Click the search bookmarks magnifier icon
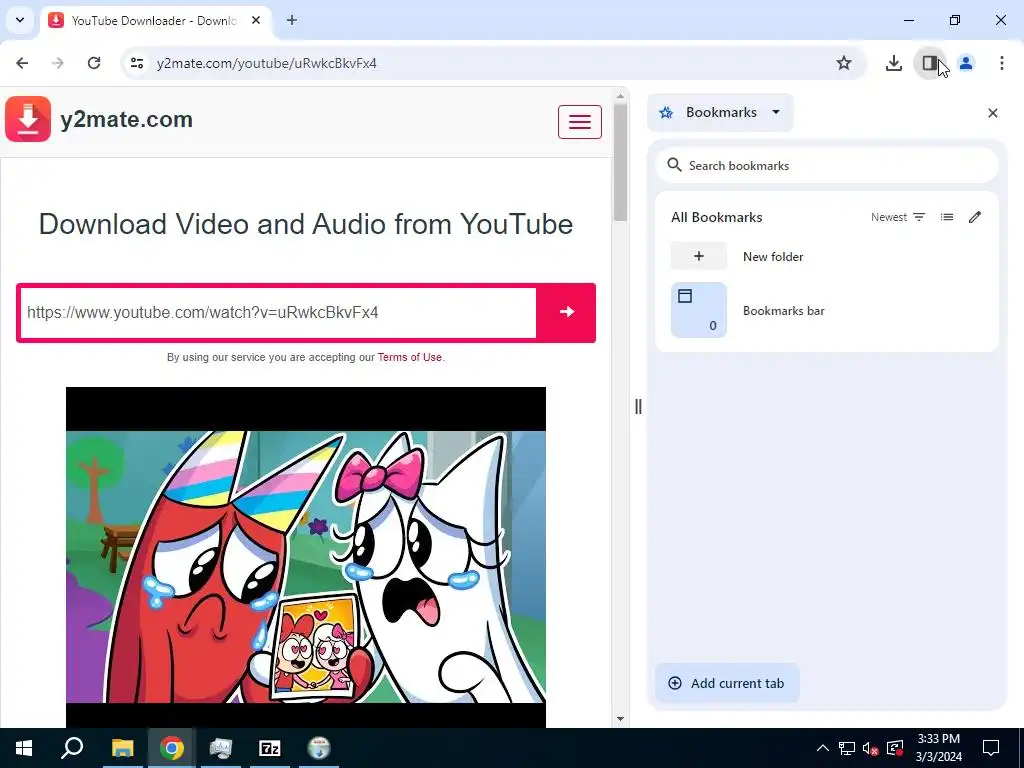 (x=674, y=165)
